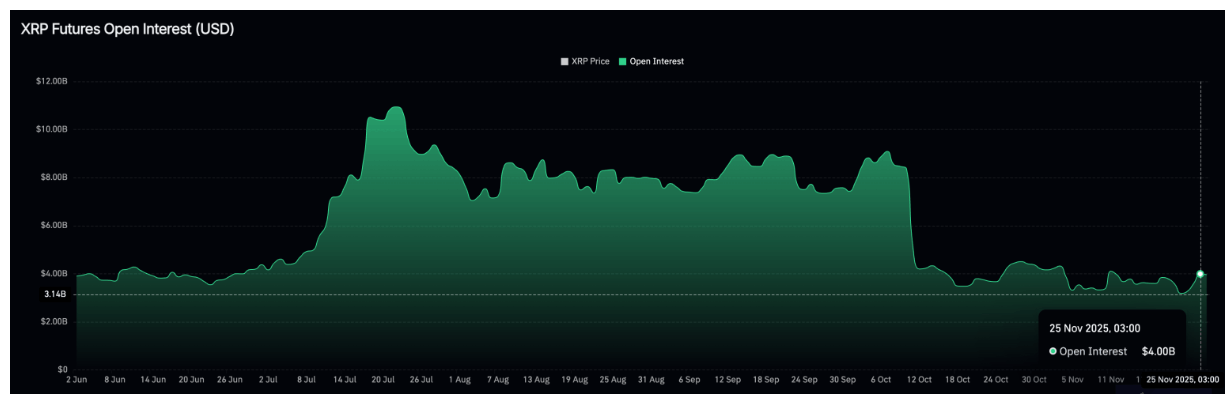Click the 12 Sep x-axis date
This screenshot has width=1232, height=397.
pyautogui.click(x=727, y=380)
